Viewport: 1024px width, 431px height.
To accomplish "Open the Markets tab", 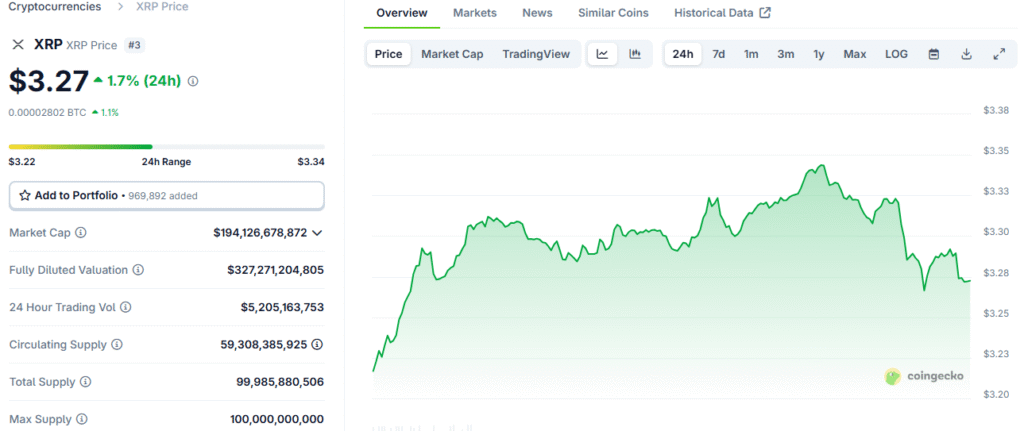I will point(474,13).
